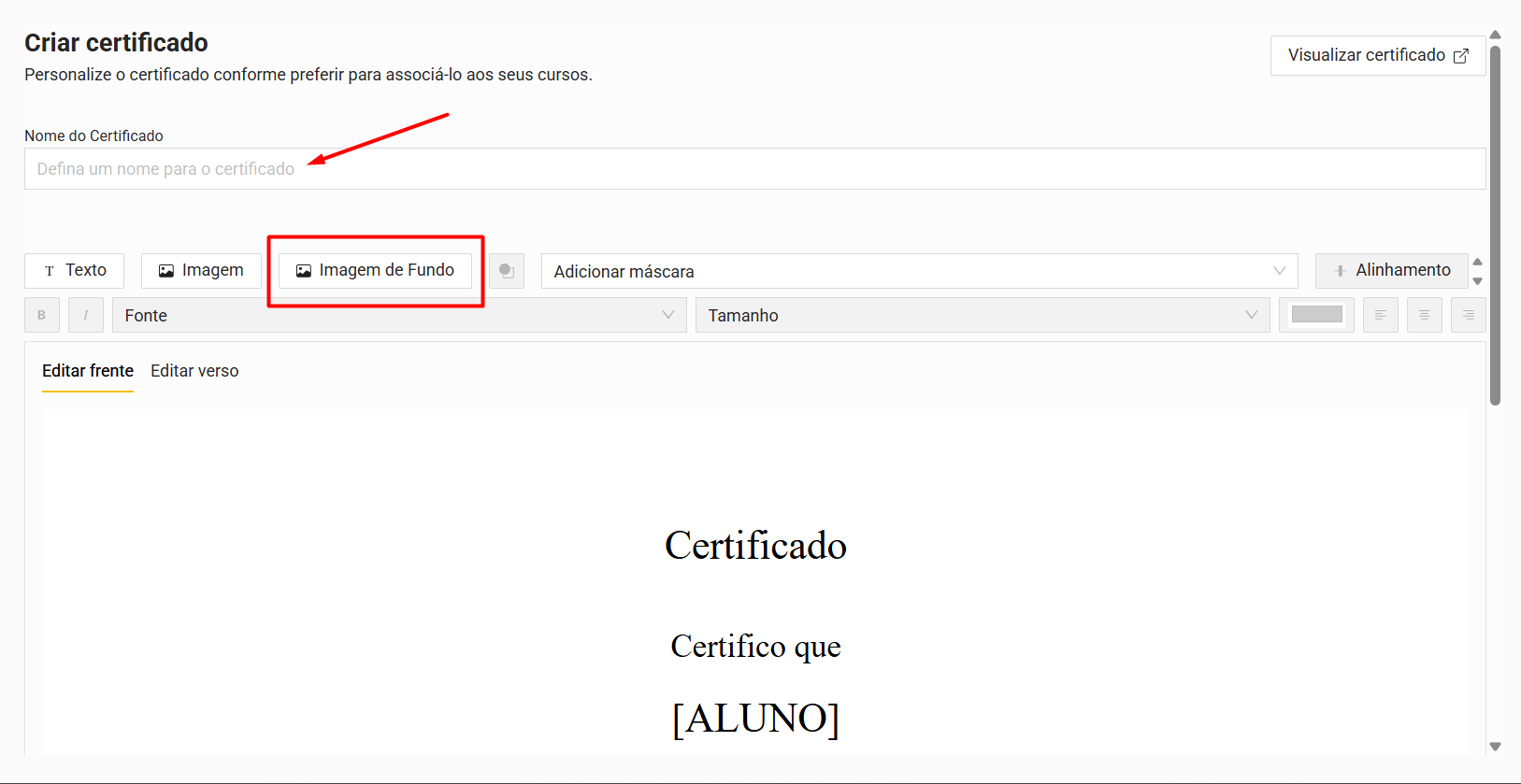Focus the Nome do Certificado input
This screenshot has width=1521, height=784.
point(754,169)
